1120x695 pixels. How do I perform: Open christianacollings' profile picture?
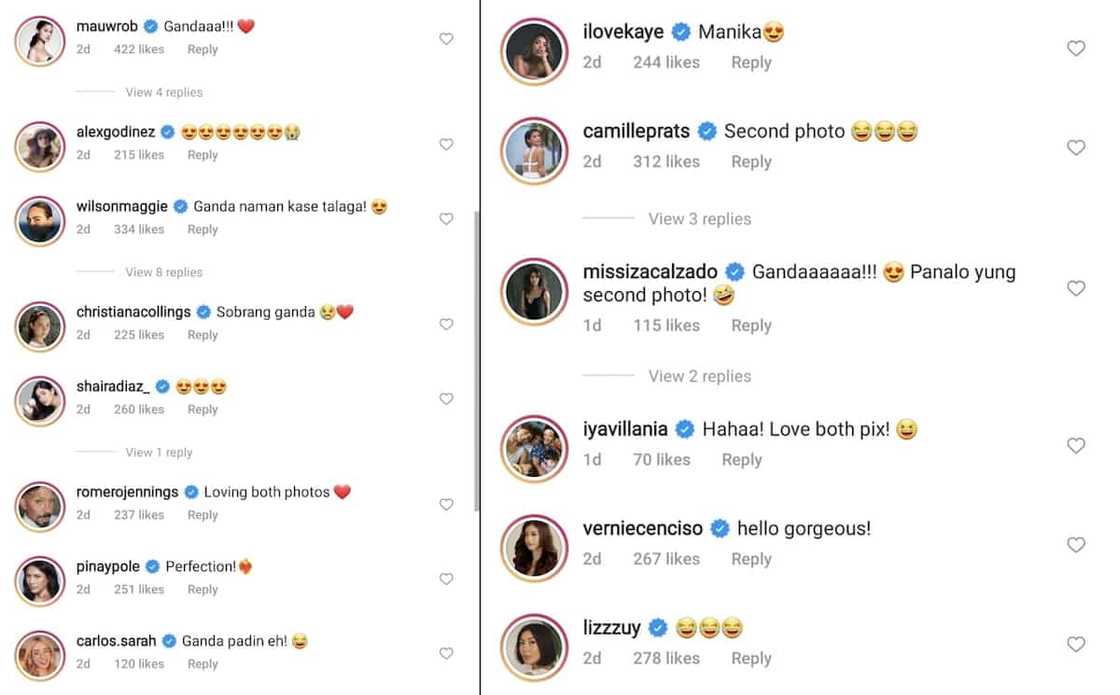pyautogui.click(x=39, y=327)
